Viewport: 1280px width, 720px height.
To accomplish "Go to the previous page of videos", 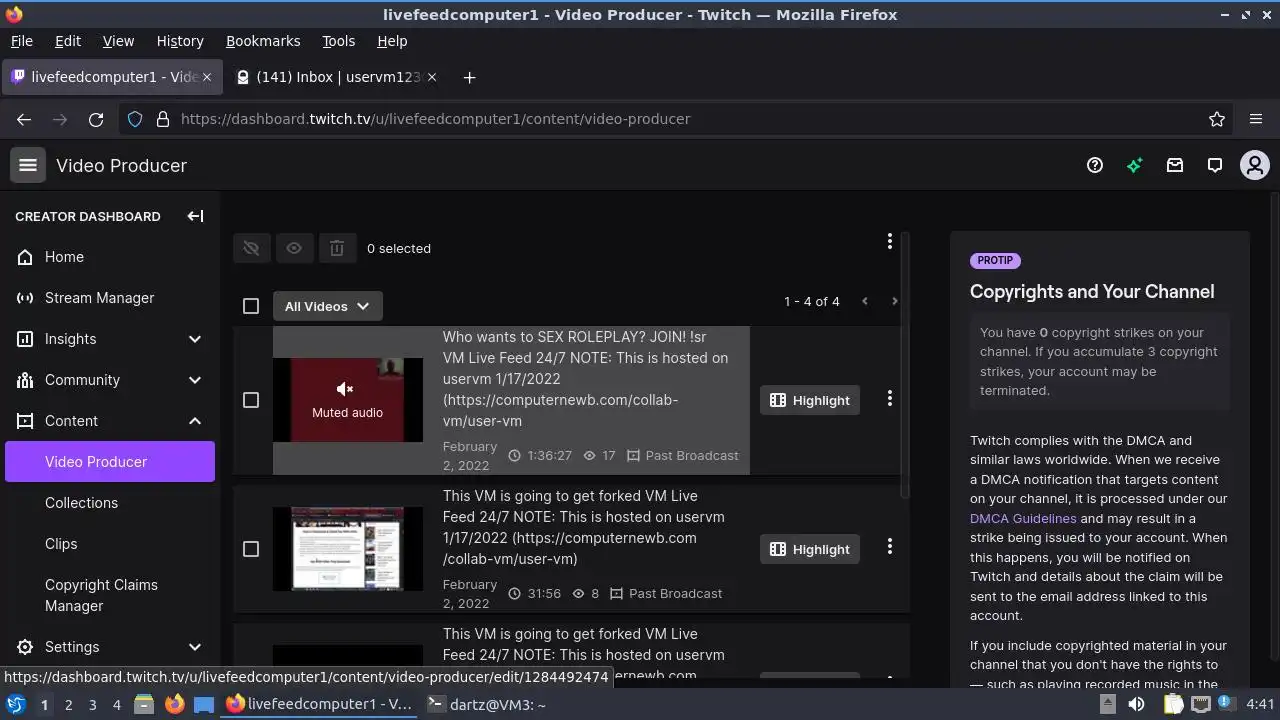I will click(865, 301).
